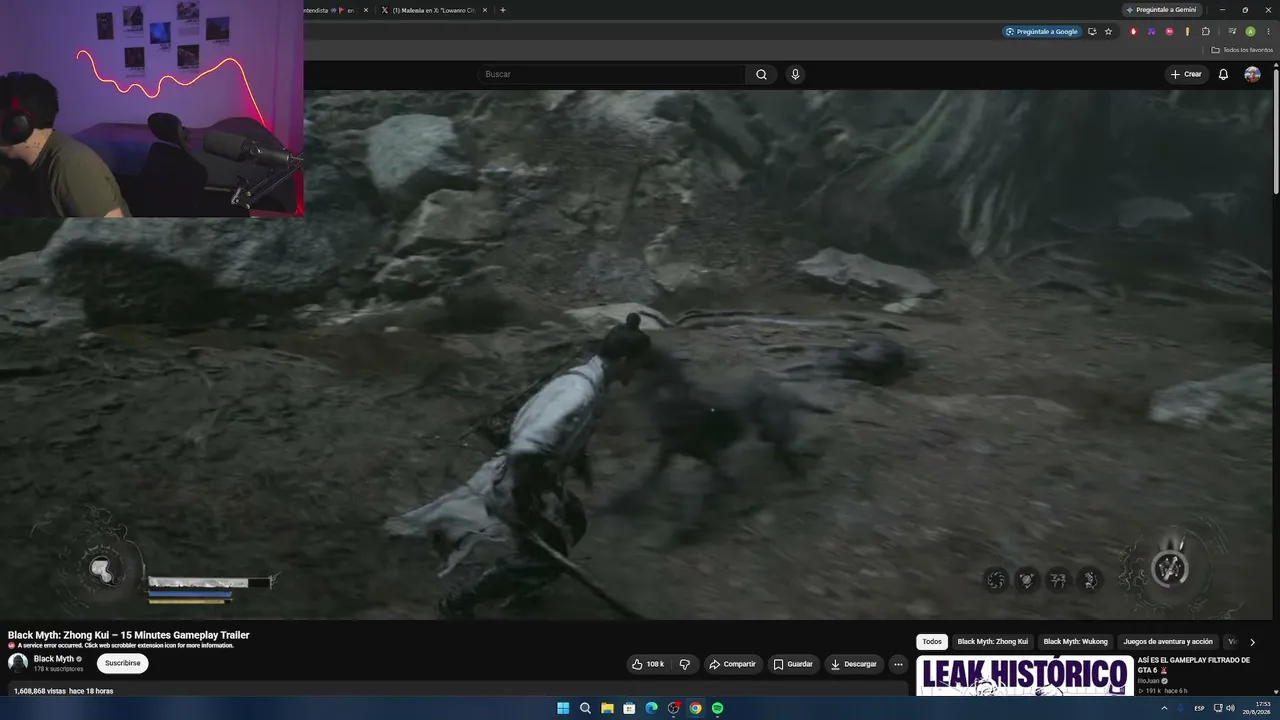
Task: Switch to Spotify in the taskbar
Action: (x=717, y=708)
